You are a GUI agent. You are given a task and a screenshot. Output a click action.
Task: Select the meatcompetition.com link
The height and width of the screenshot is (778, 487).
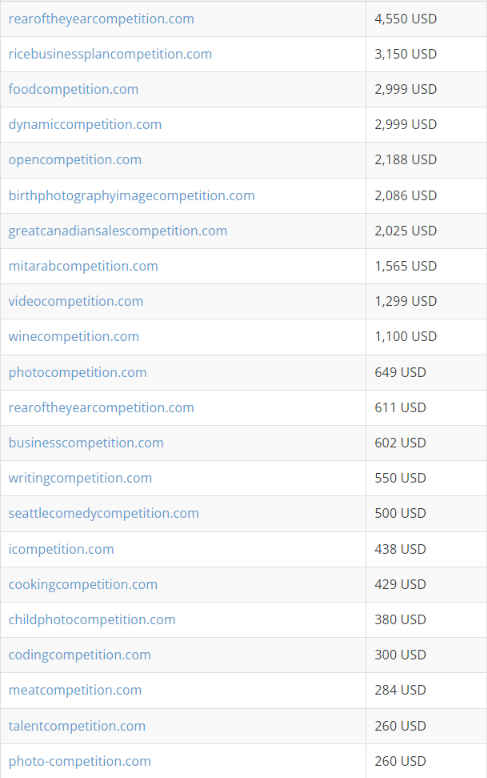[75, 690]
